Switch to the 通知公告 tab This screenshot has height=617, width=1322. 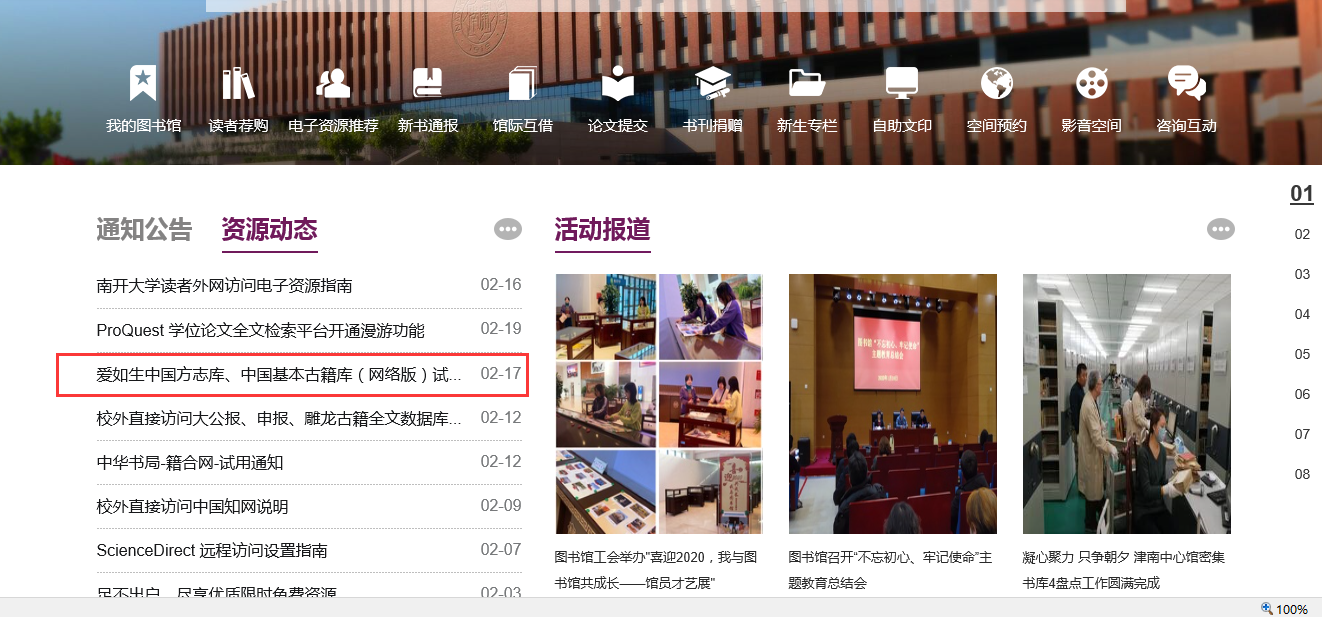pyautogui.click(x=144, y=230)
